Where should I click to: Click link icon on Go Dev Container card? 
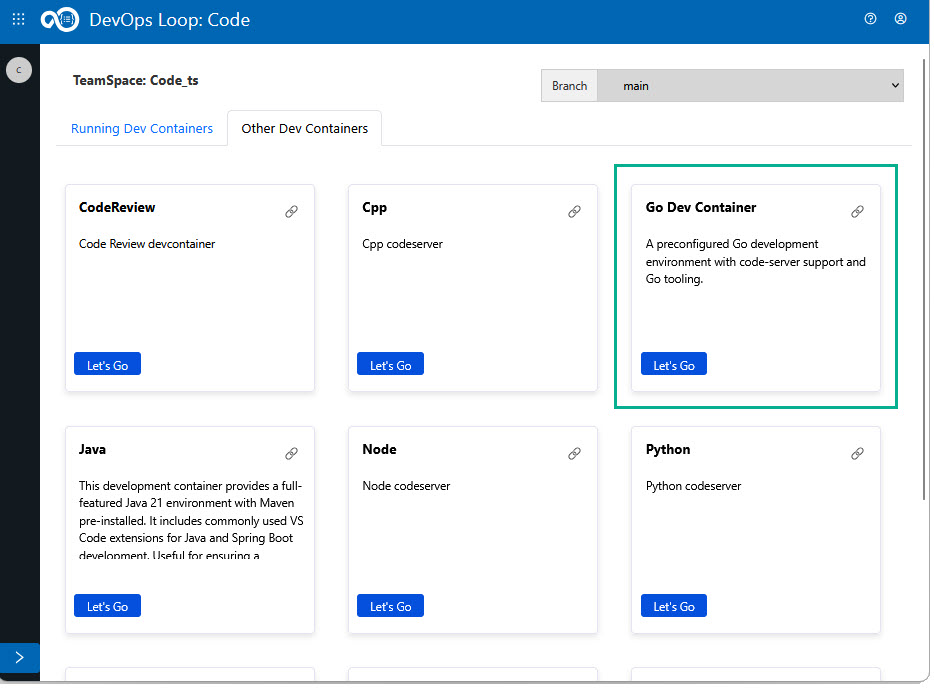coord(857,212)
